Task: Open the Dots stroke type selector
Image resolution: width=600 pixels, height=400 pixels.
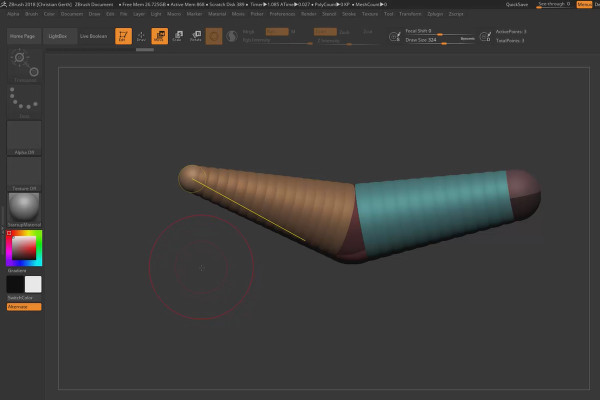Action: (24, 102)
